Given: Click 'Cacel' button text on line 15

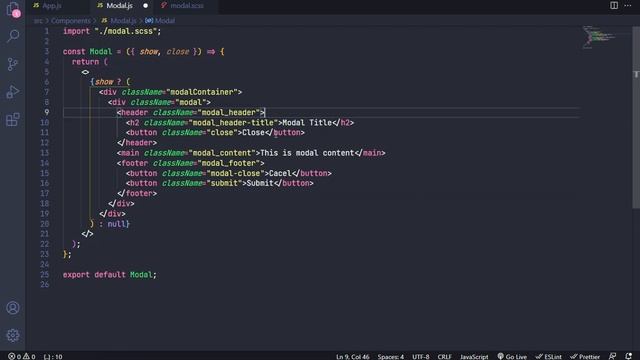Looking at the screenshot, I should pyautogui.click(x=280, y=173).
